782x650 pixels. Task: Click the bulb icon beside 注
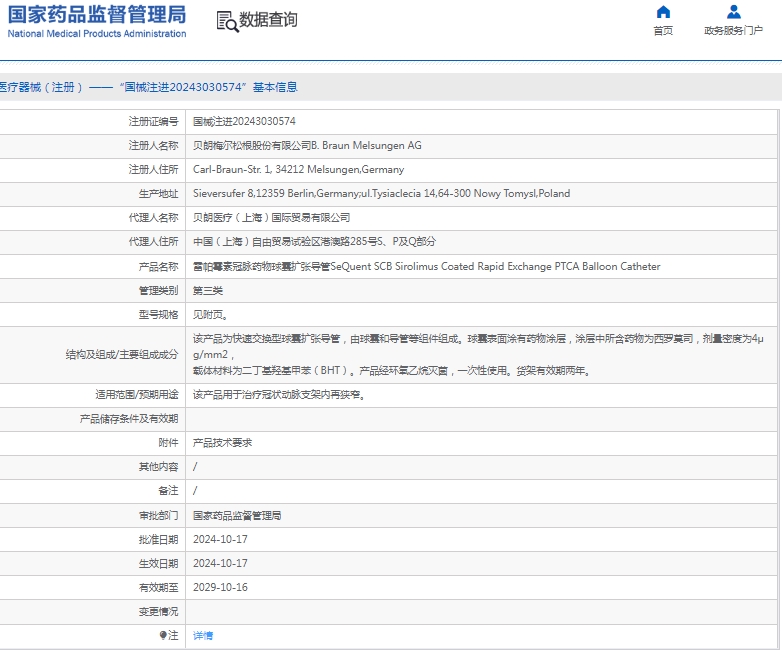pyautogui.click(x=163, y=635)
